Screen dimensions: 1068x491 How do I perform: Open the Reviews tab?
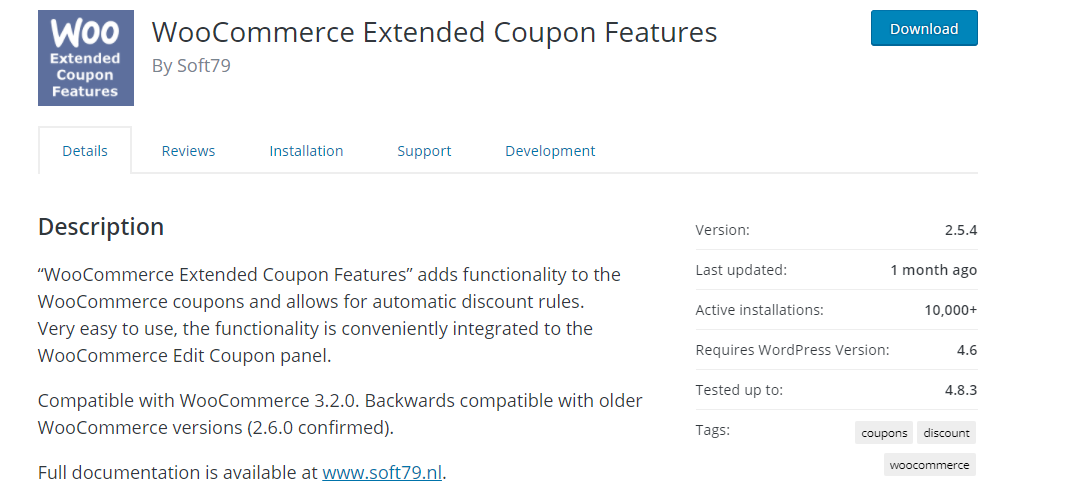(x=188, y=151)
